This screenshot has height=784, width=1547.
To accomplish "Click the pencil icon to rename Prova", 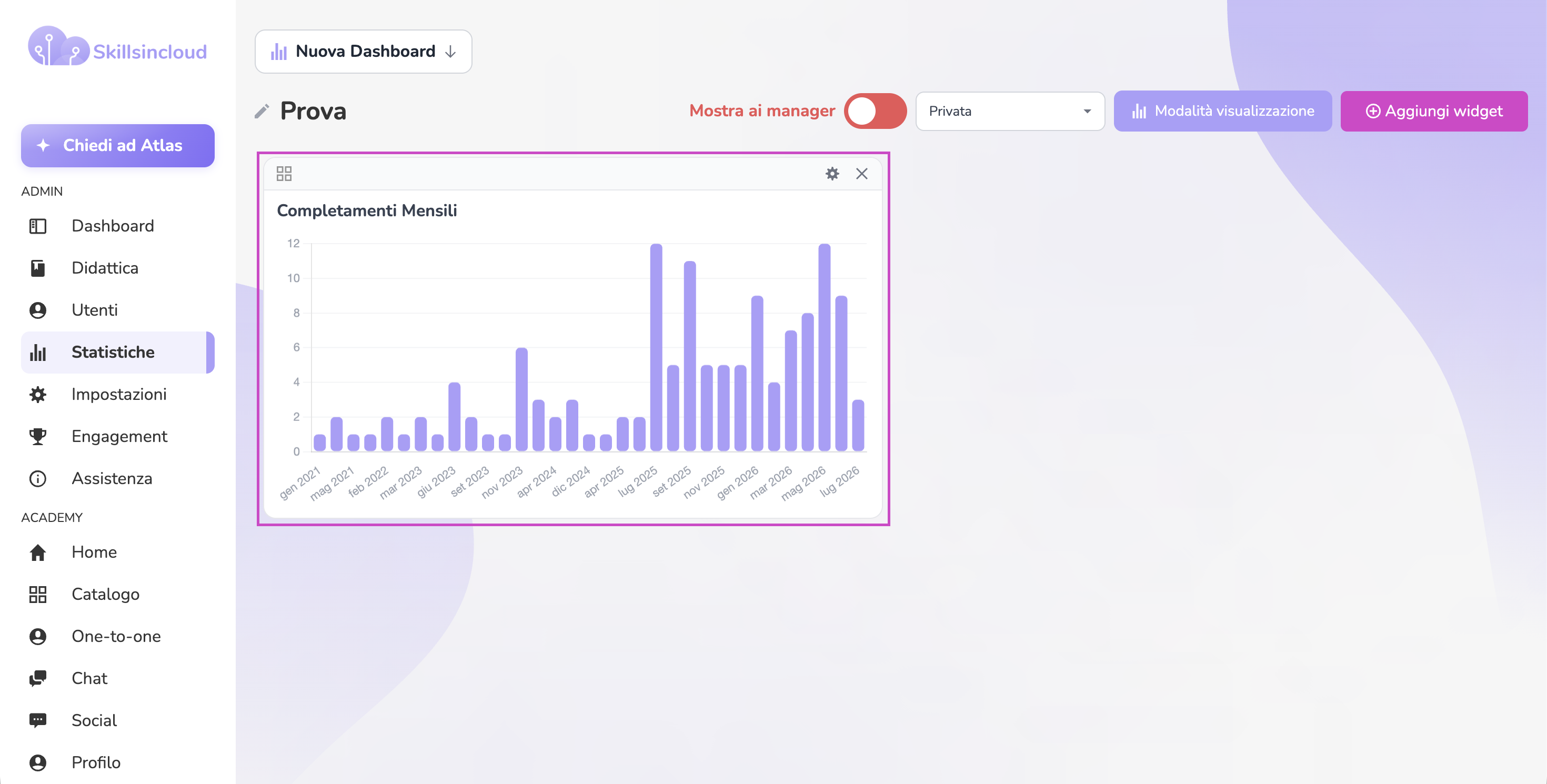I will [x=261, y=112].
